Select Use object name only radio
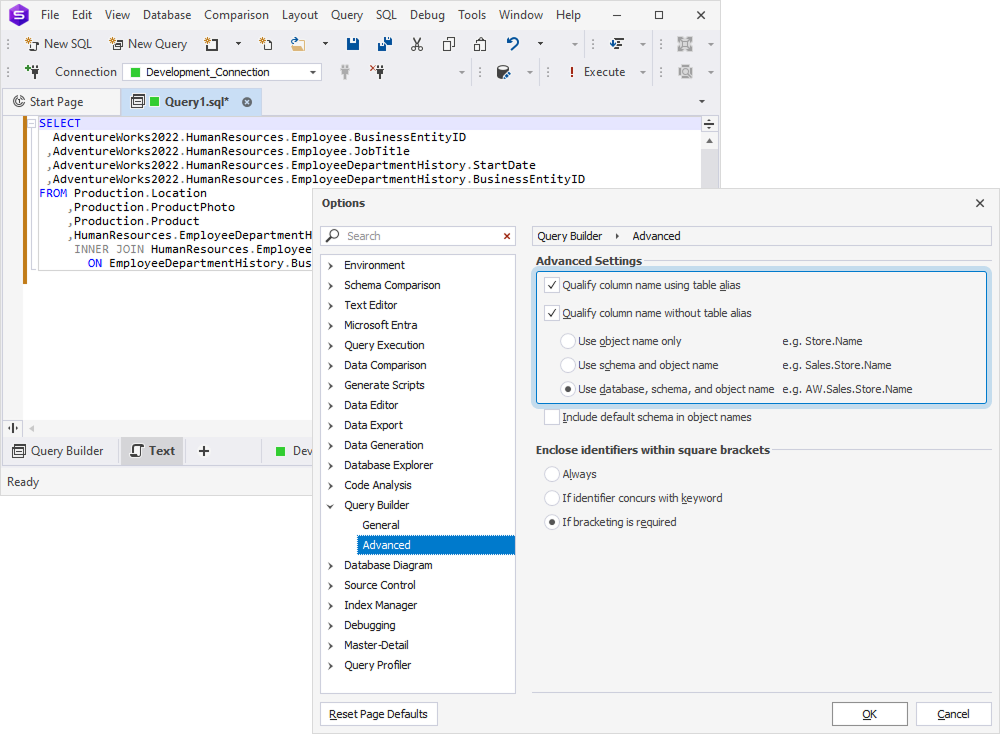1000x734 pixels. [568, 341]
